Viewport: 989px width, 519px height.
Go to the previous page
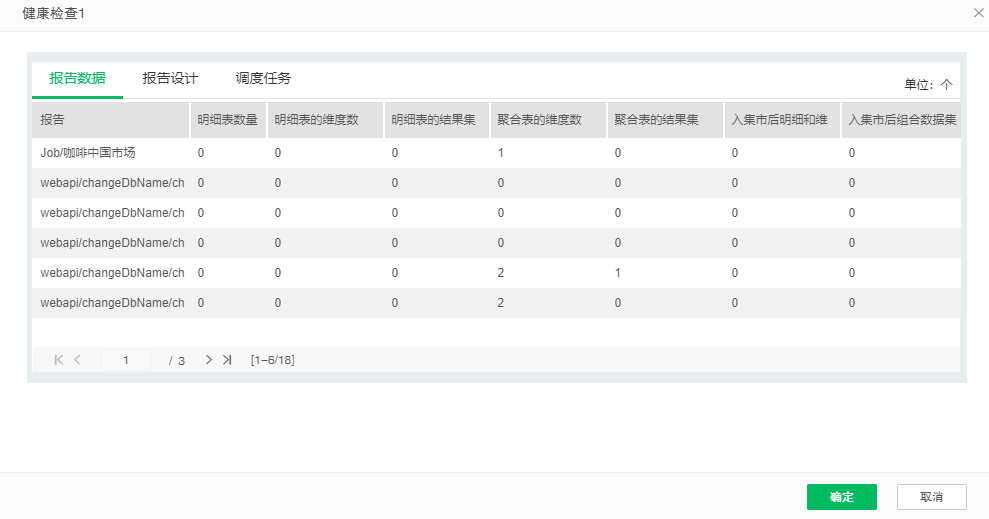[78, 359]
